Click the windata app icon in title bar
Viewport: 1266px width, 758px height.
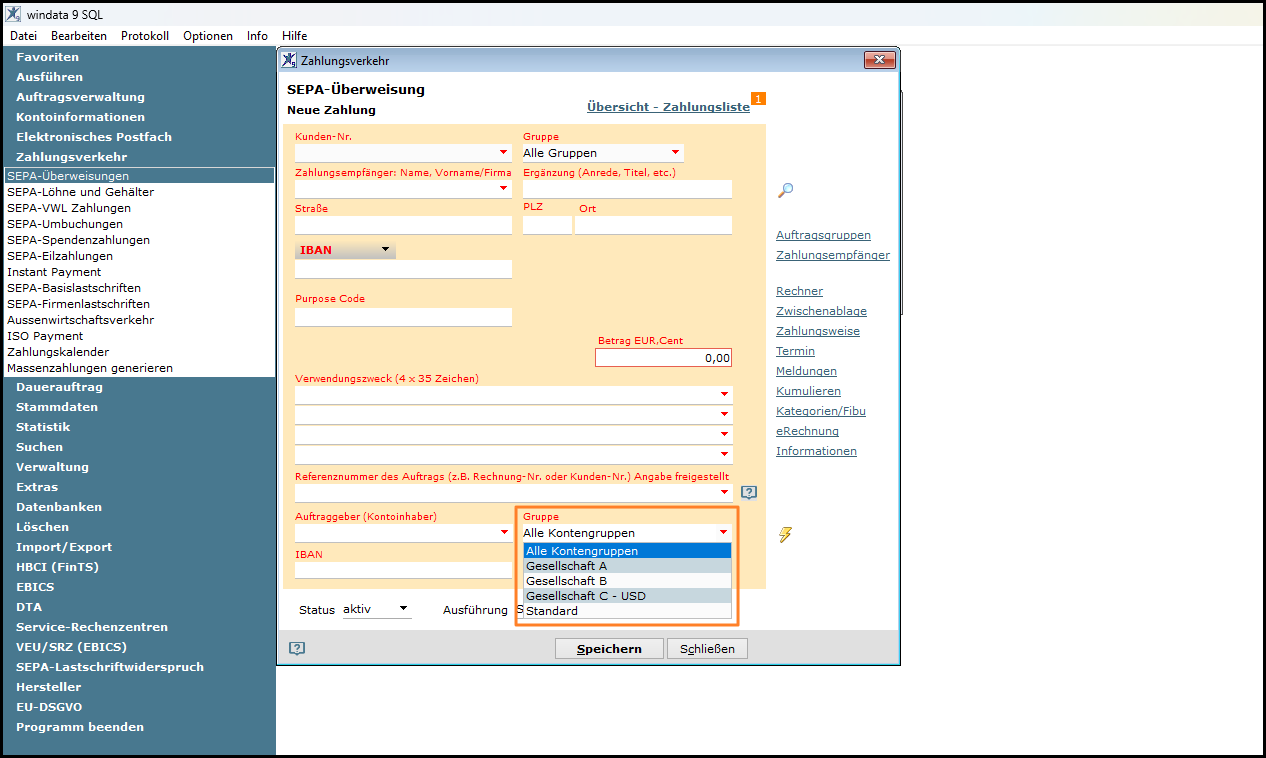click(13, 15)
